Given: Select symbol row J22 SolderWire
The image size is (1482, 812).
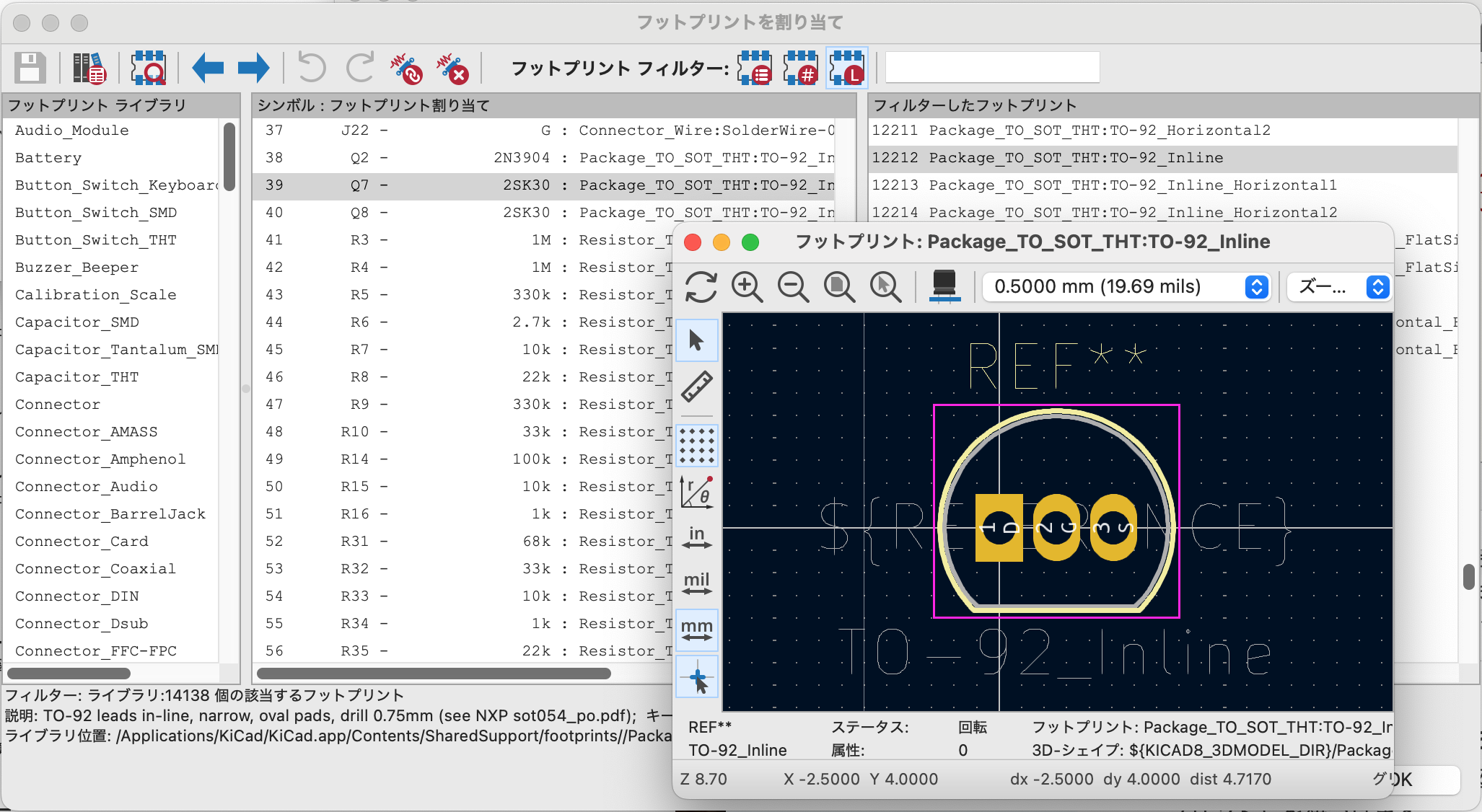Looking at the screenshot, I should [545, 131].
